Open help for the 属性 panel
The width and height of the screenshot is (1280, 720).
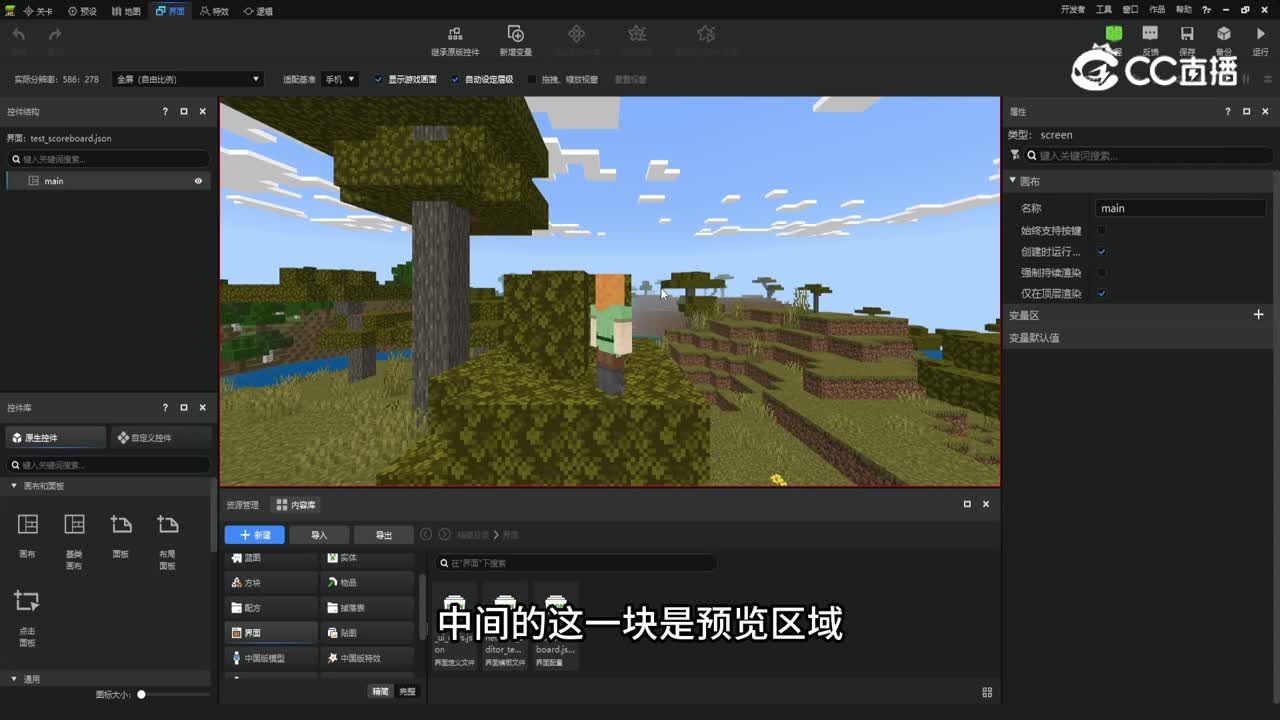coord(1228,112)
